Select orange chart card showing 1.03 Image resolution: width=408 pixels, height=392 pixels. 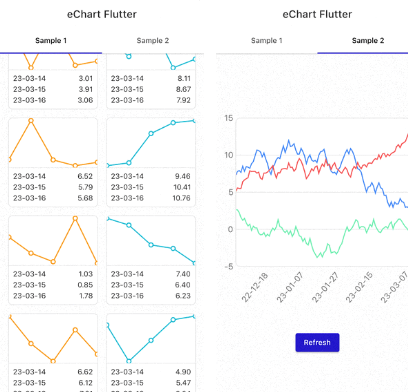[53, 260]
